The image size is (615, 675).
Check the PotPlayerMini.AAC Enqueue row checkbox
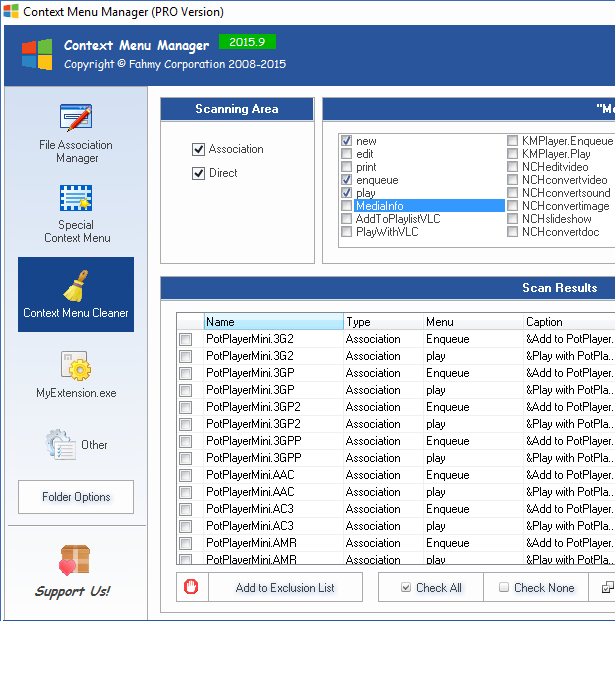186,475
